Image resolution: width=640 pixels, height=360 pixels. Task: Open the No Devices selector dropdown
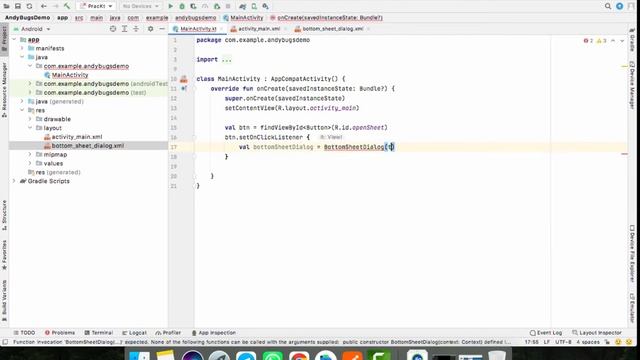140,6
